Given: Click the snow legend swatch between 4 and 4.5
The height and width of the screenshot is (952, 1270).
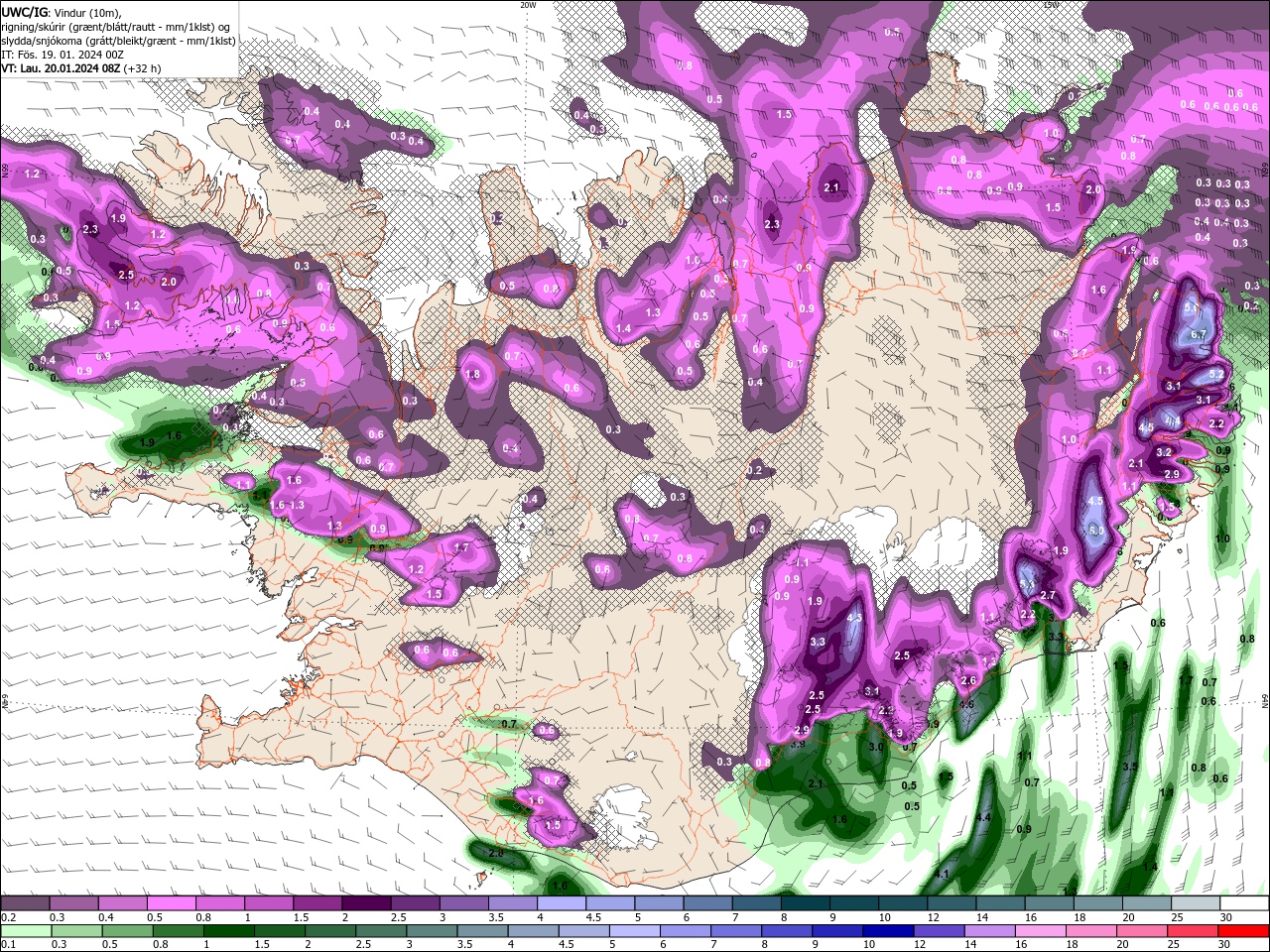Looking at the screenshot, I should (562, 903).
